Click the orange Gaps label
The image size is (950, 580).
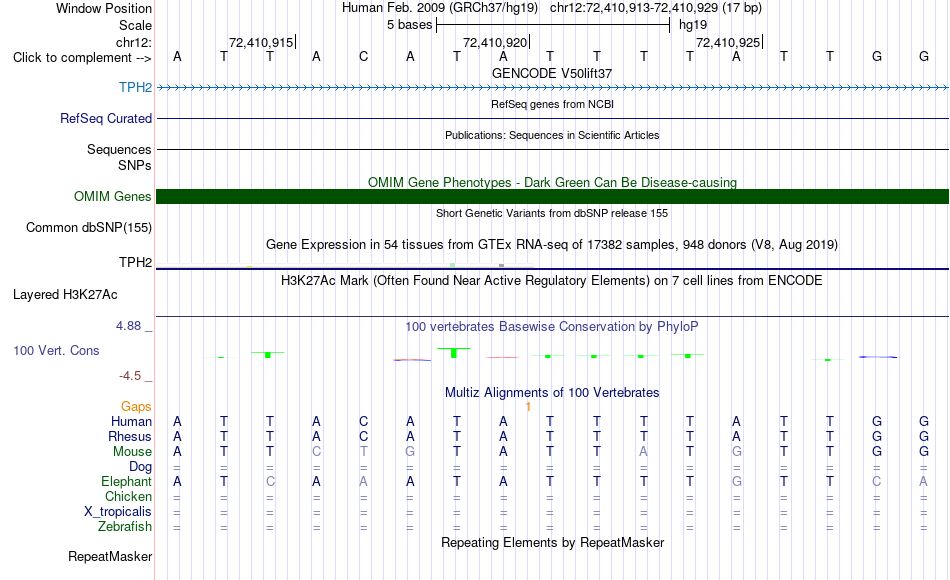136,406
